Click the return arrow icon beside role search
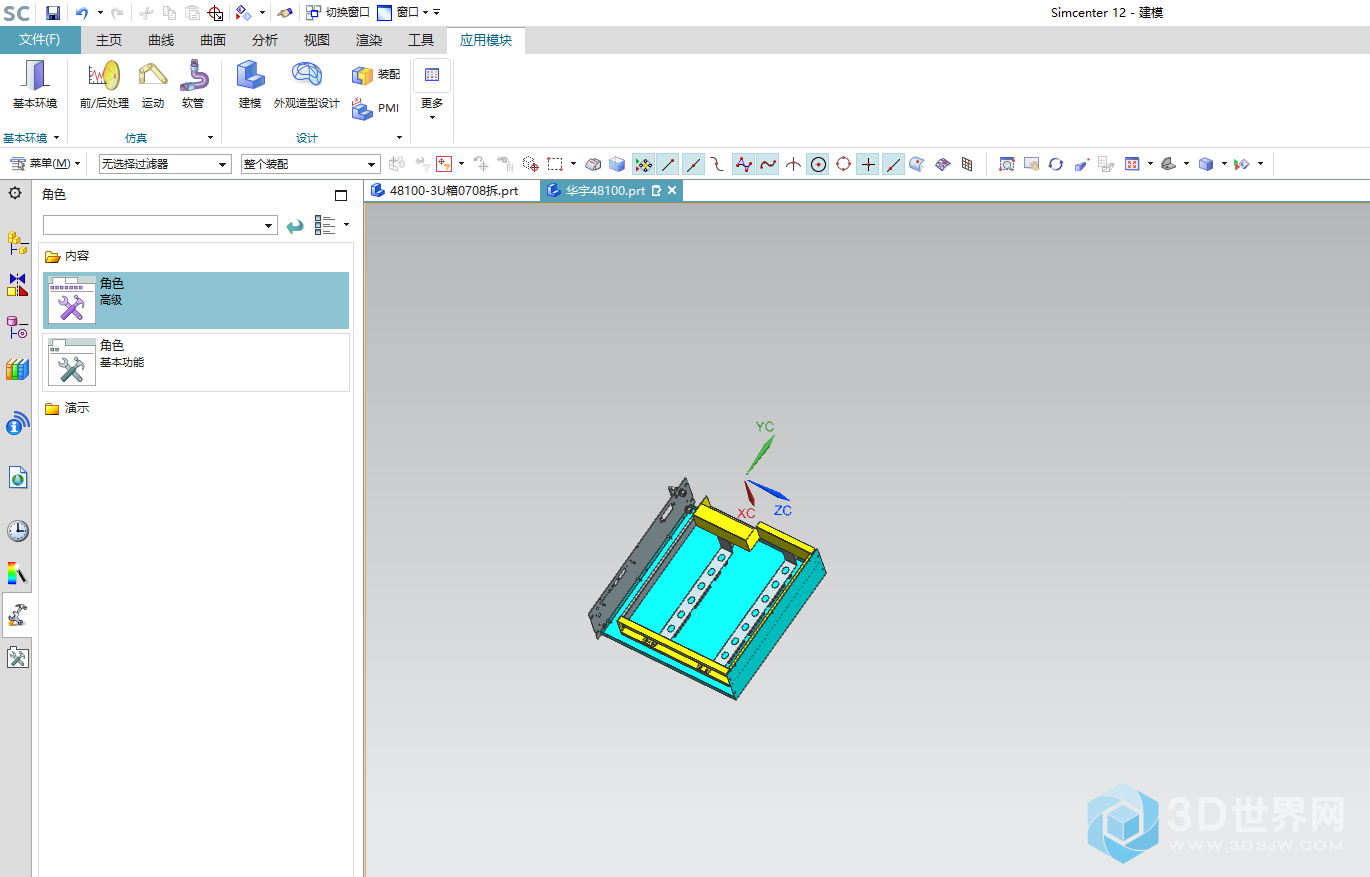 tap(294, 226)
